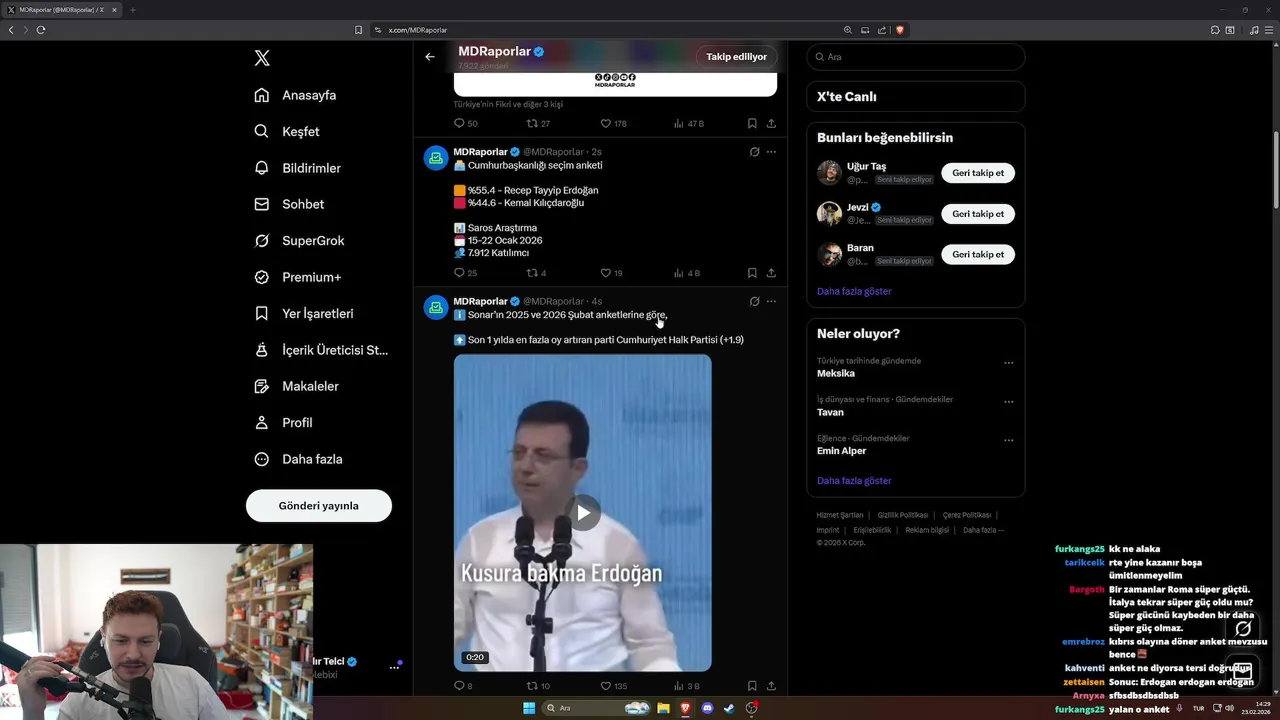1280x720 pixels.
Task: Open Bildirimler notifications
Action: click(x=297, y=168)
